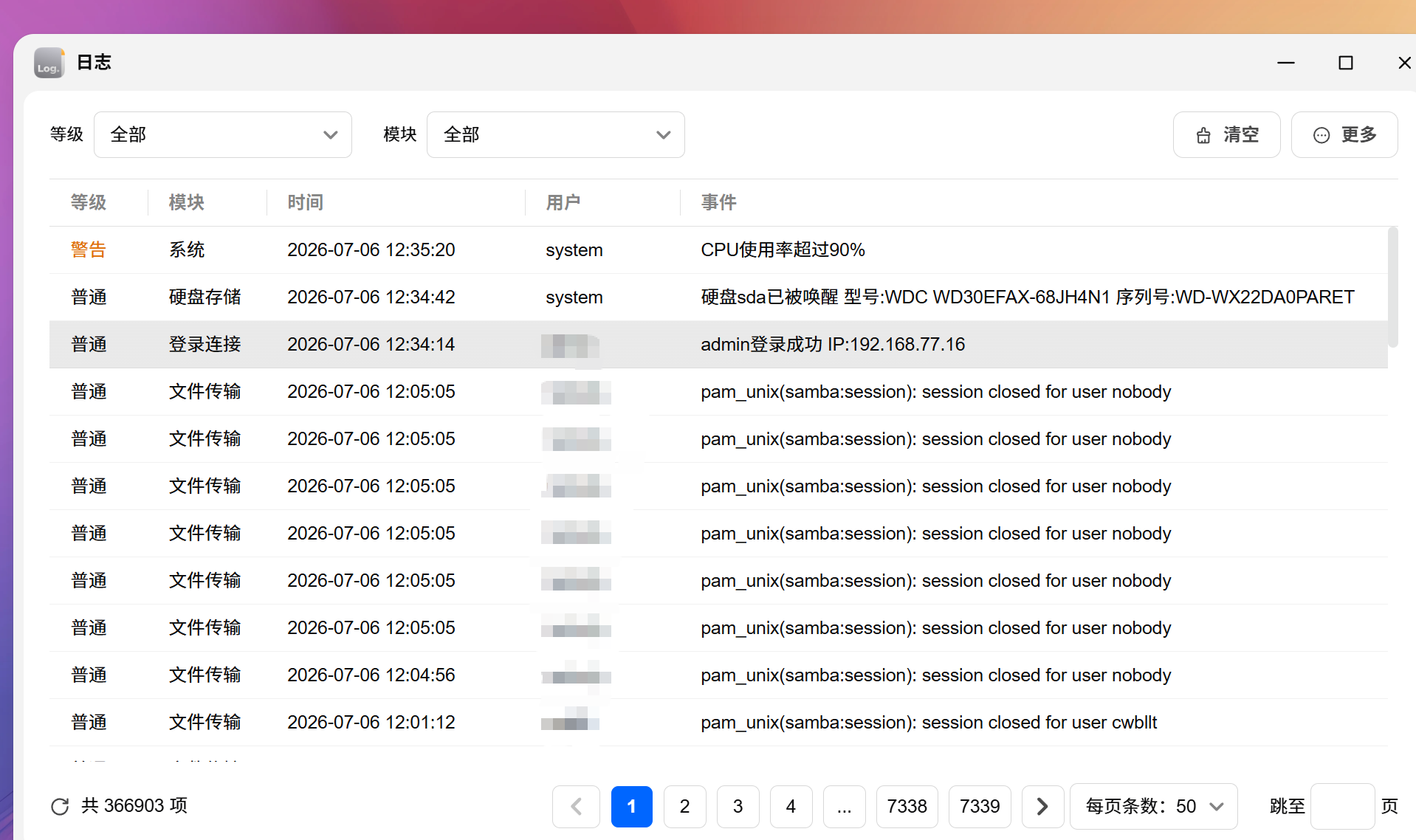1416x840 pixels.
Task: Go to page 2
Action: coord(684,806)
